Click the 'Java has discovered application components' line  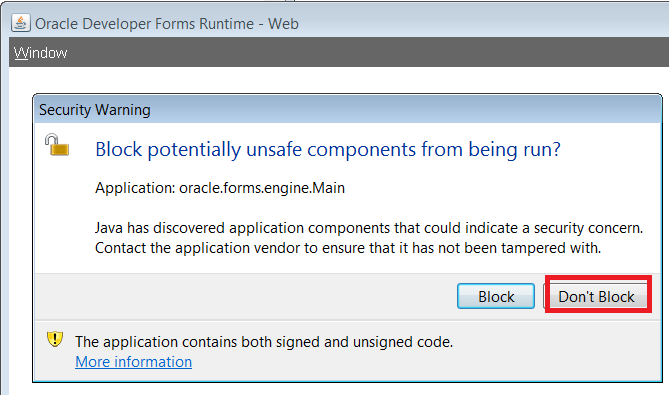click(369, 228)
